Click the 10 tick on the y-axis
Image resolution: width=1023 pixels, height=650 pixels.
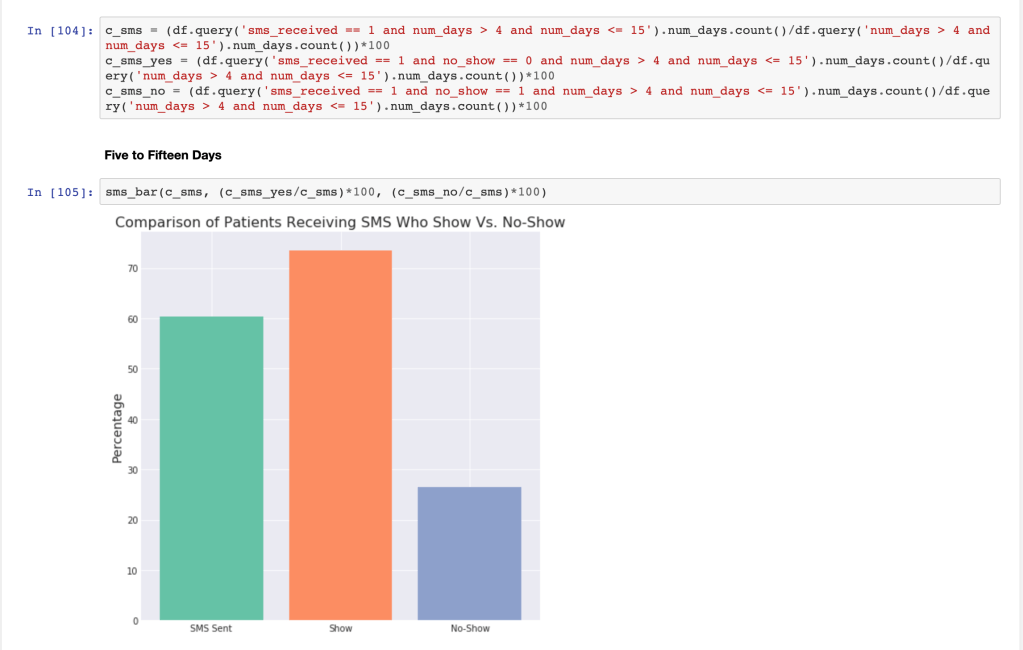coord(132,571)
